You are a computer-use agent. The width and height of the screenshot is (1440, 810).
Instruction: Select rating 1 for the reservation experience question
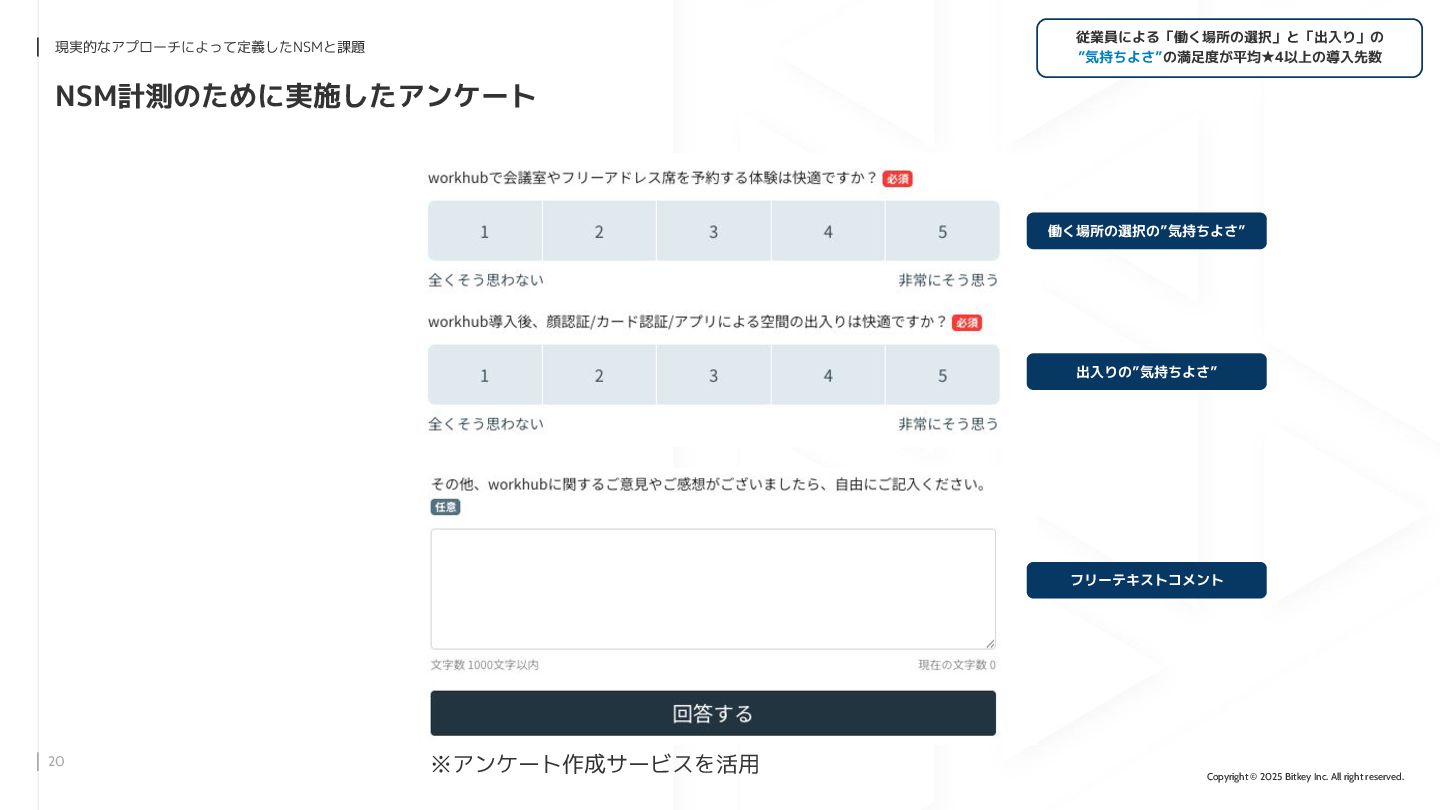[x=485, y=231]
